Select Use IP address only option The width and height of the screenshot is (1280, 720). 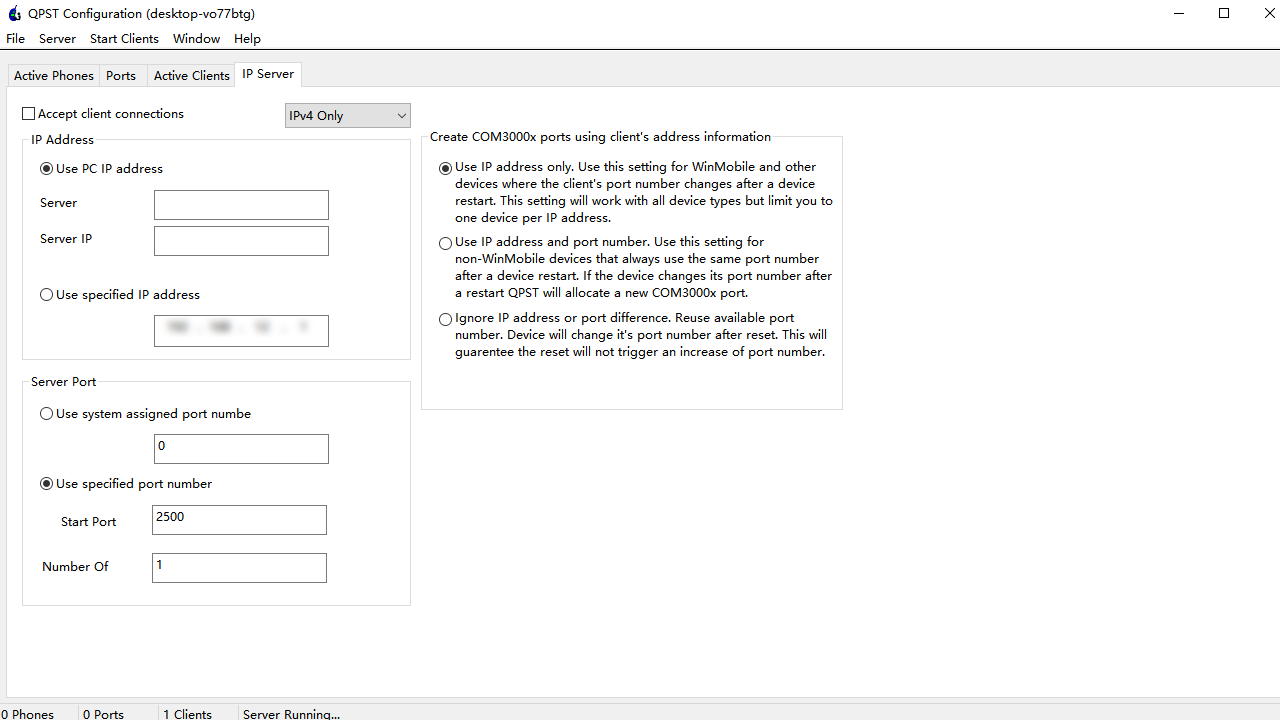[x=446, y=168]
